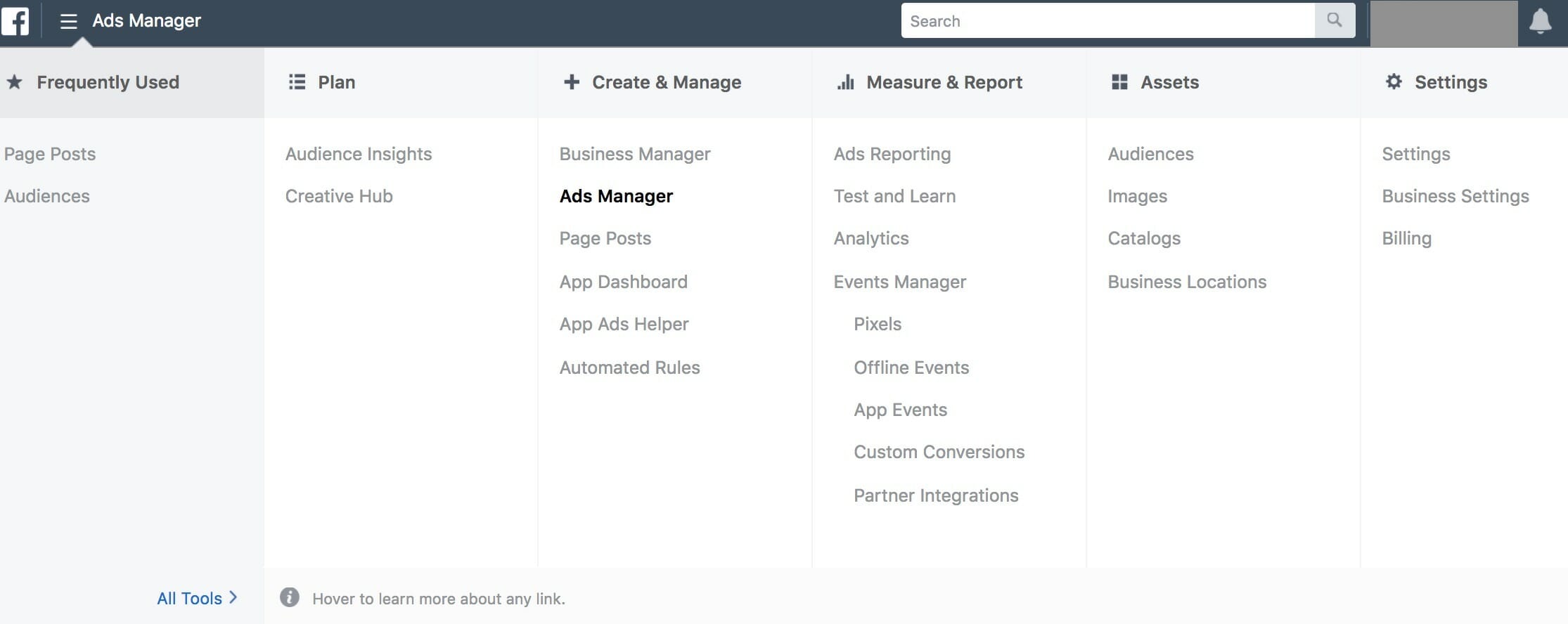Screen dimensions: 1568x624
Task: Click the Plan list icon
Action: click(297, 82)
